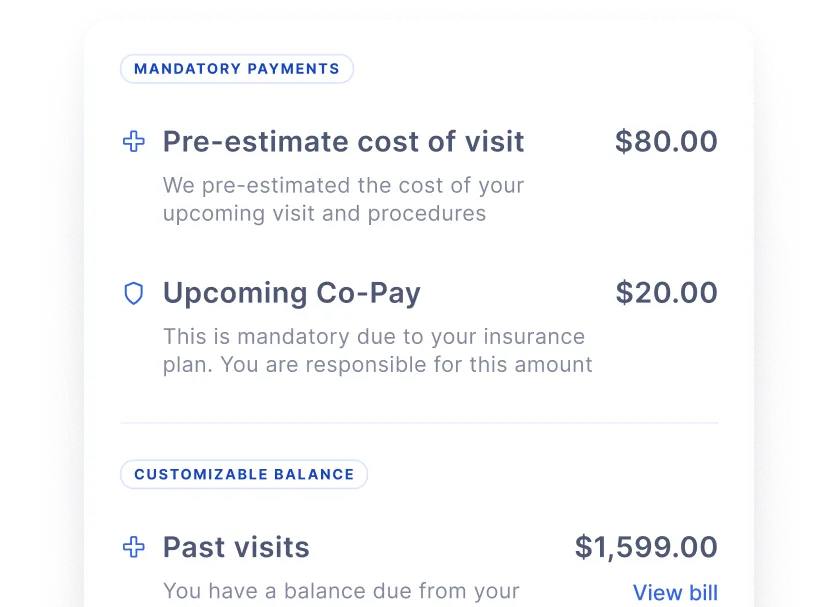
Task: Click the blank card area right of Mandatory Payments
Action: click(x=540, y=69)
